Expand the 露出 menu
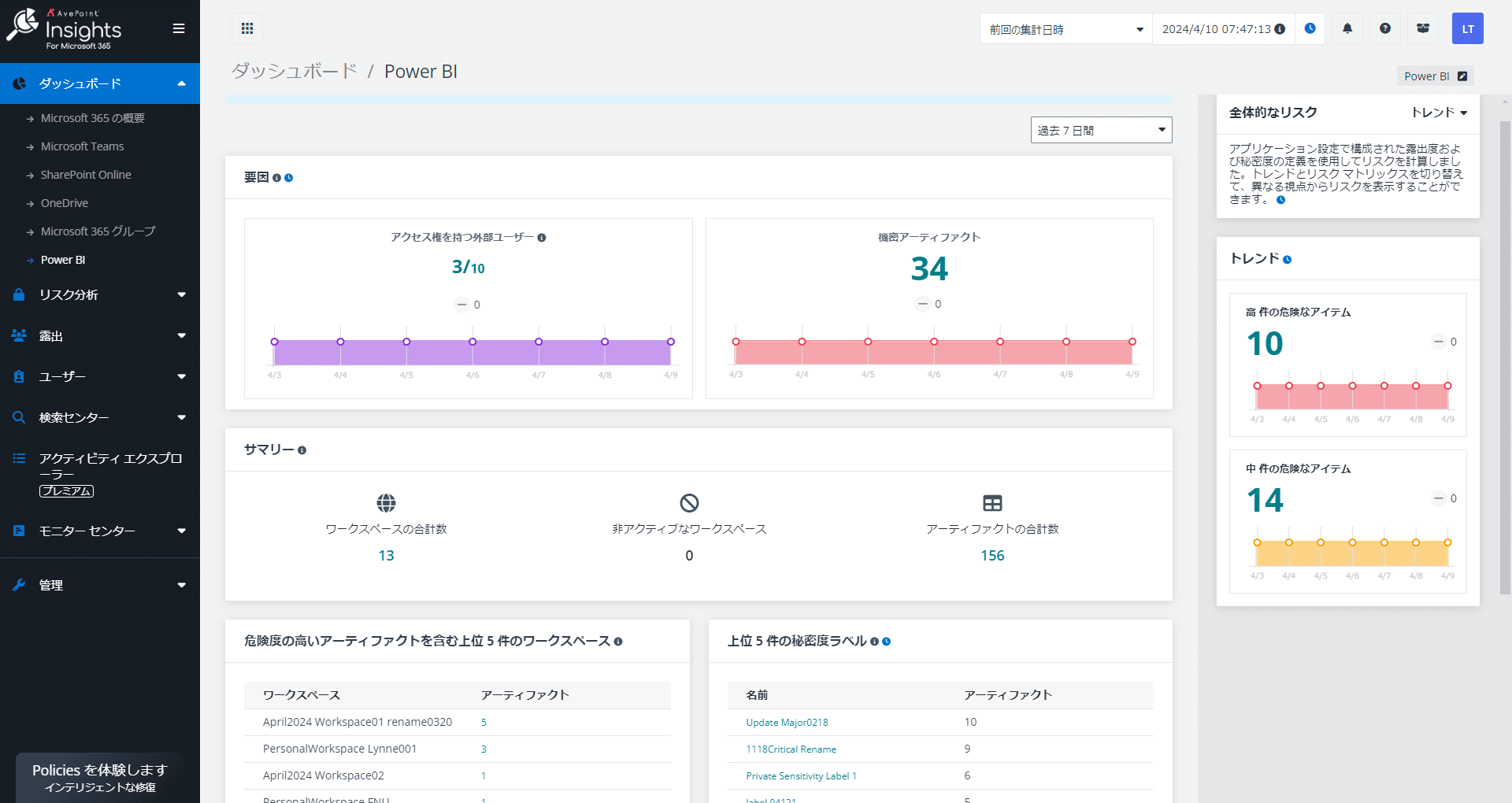 (x=100, y=335)
